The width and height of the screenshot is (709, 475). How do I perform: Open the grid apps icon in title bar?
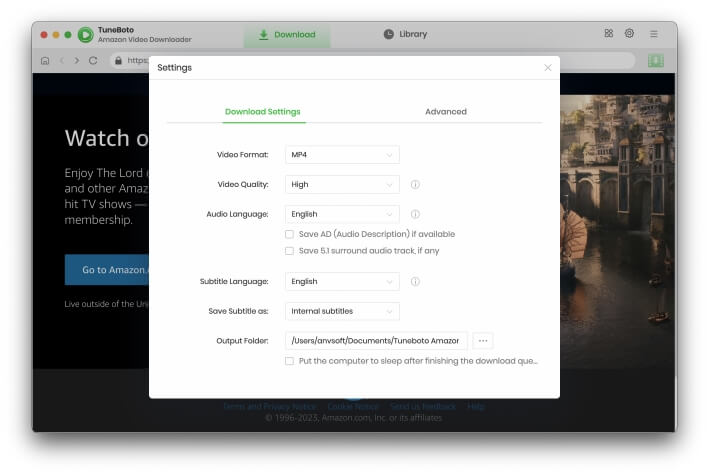(609, 33)
